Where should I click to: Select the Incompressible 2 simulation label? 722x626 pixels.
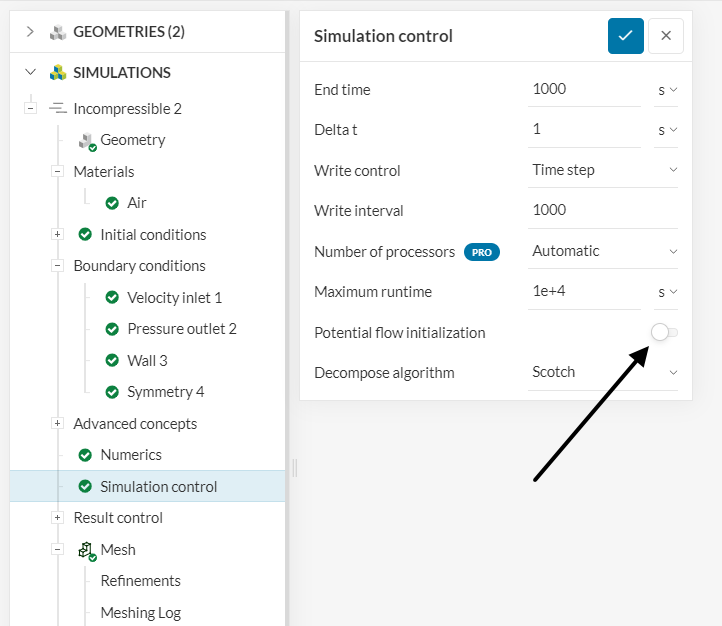coord(128,109)
